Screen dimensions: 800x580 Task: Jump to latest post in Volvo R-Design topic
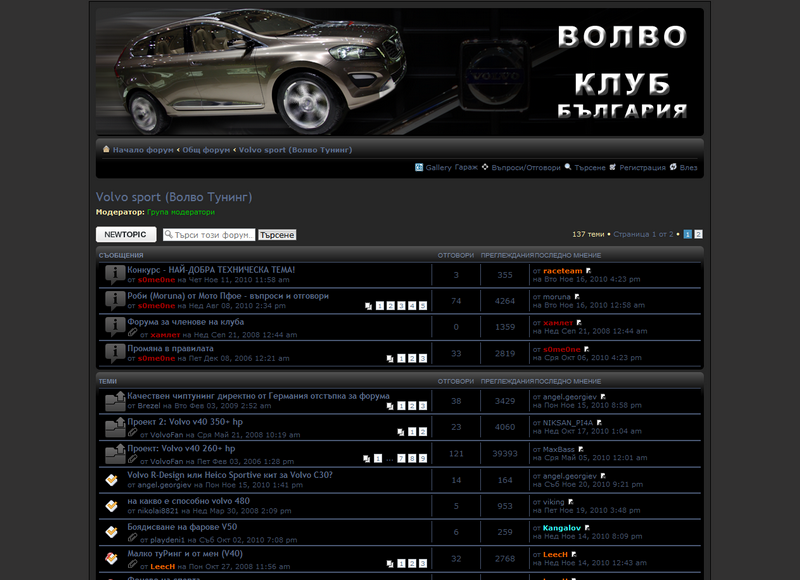[x=603, y=476]
